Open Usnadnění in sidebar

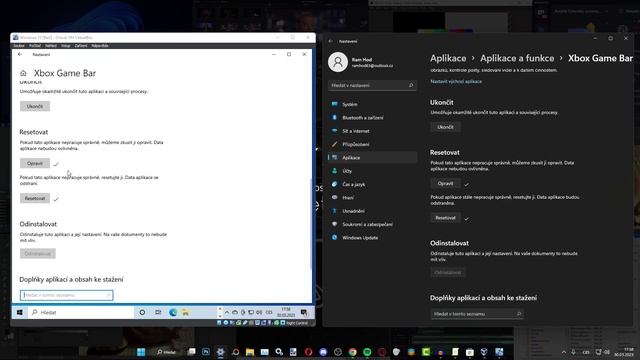tap(372, 211)
